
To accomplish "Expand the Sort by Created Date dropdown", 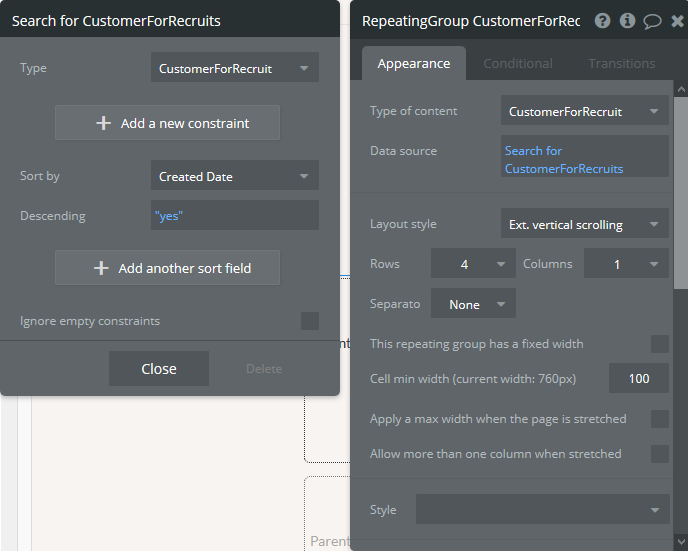I will click(235, 177).
